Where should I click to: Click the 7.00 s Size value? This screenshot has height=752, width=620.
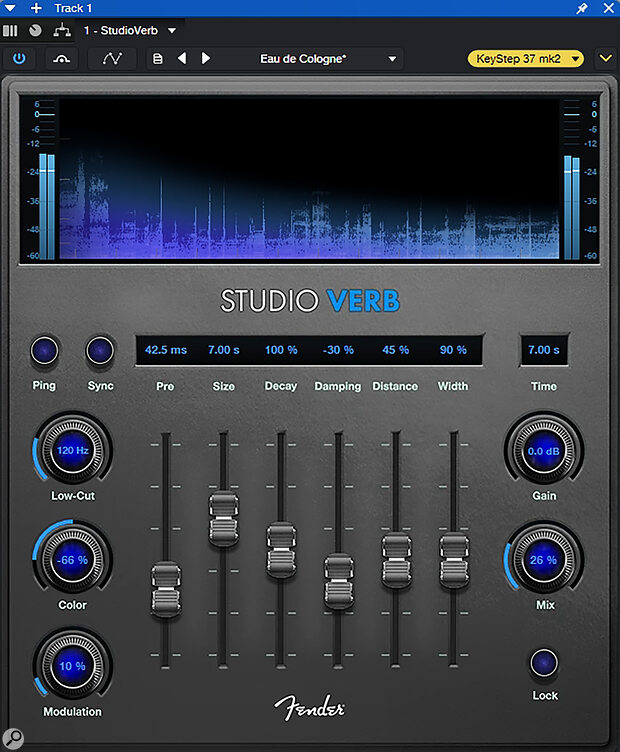223,350
